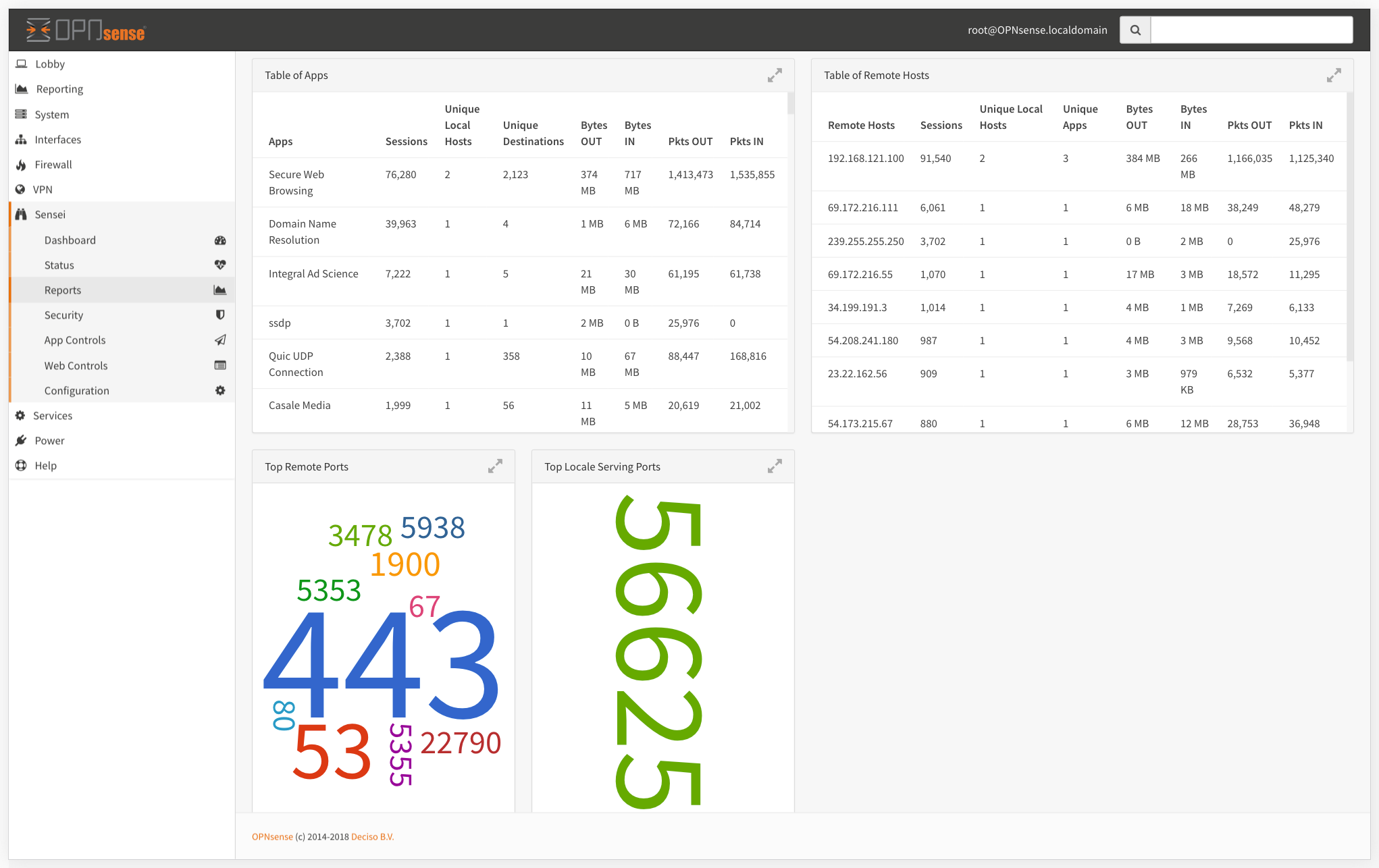The height and width of the screenshot is (868, 1379).
Task: Expand the Top Remote Ports widget
Action: (495, 466)
